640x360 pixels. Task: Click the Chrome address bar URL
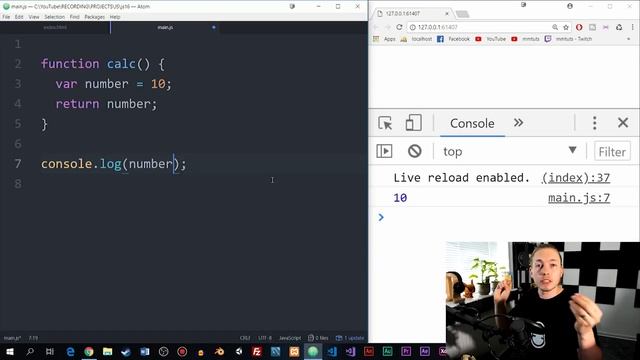click(x=437, y=27)
